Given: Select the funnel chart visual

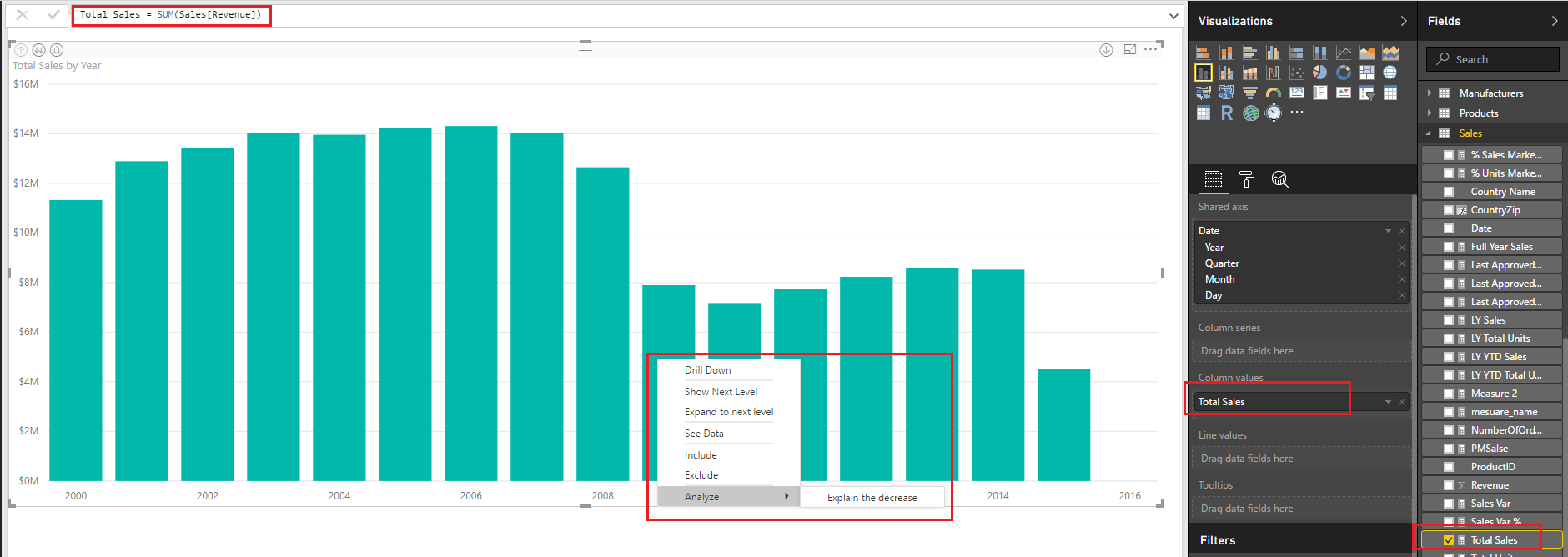Looking at the screenshot, I should 1250,93.
